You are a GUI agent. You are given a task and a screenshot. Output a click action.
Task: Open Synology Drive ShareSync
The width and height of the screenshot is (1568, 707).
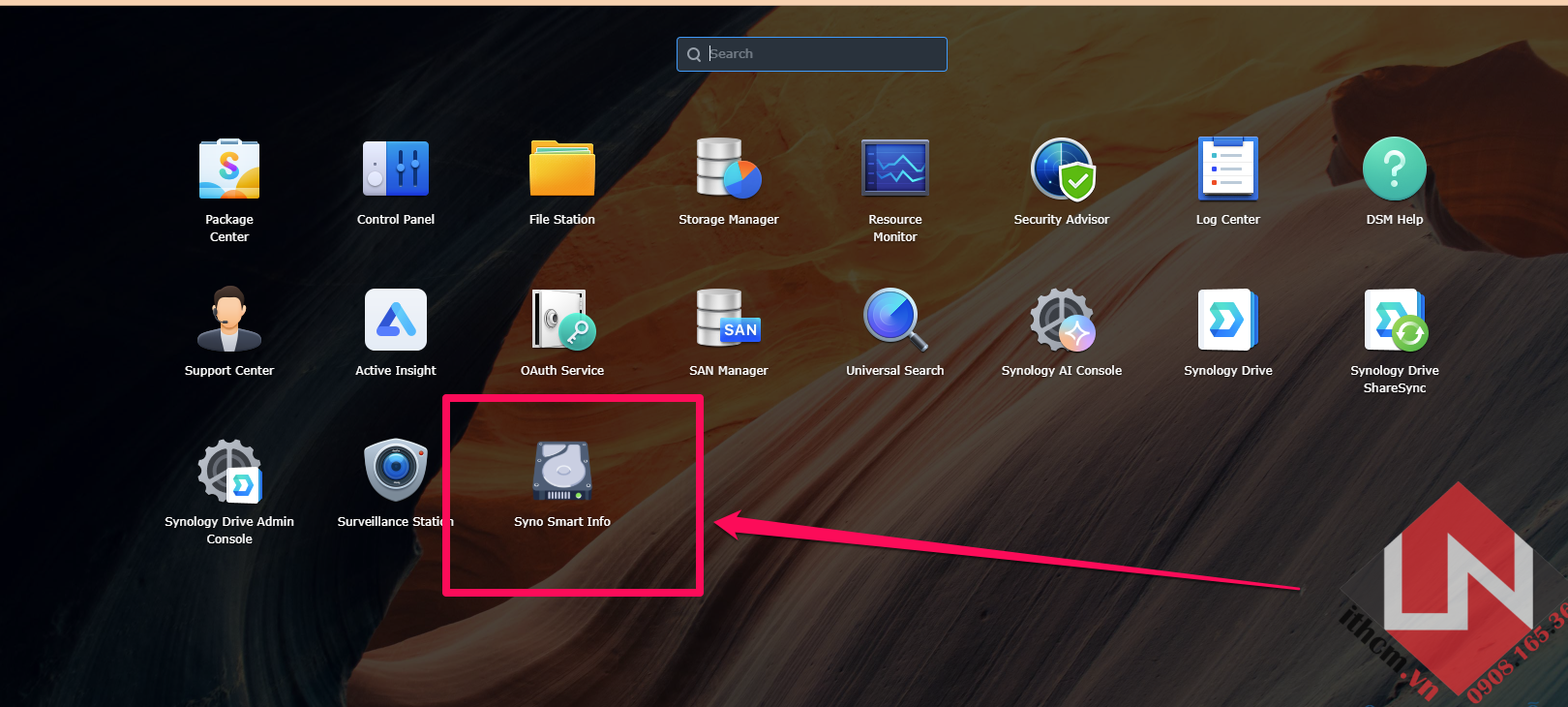coord(1395,320)
